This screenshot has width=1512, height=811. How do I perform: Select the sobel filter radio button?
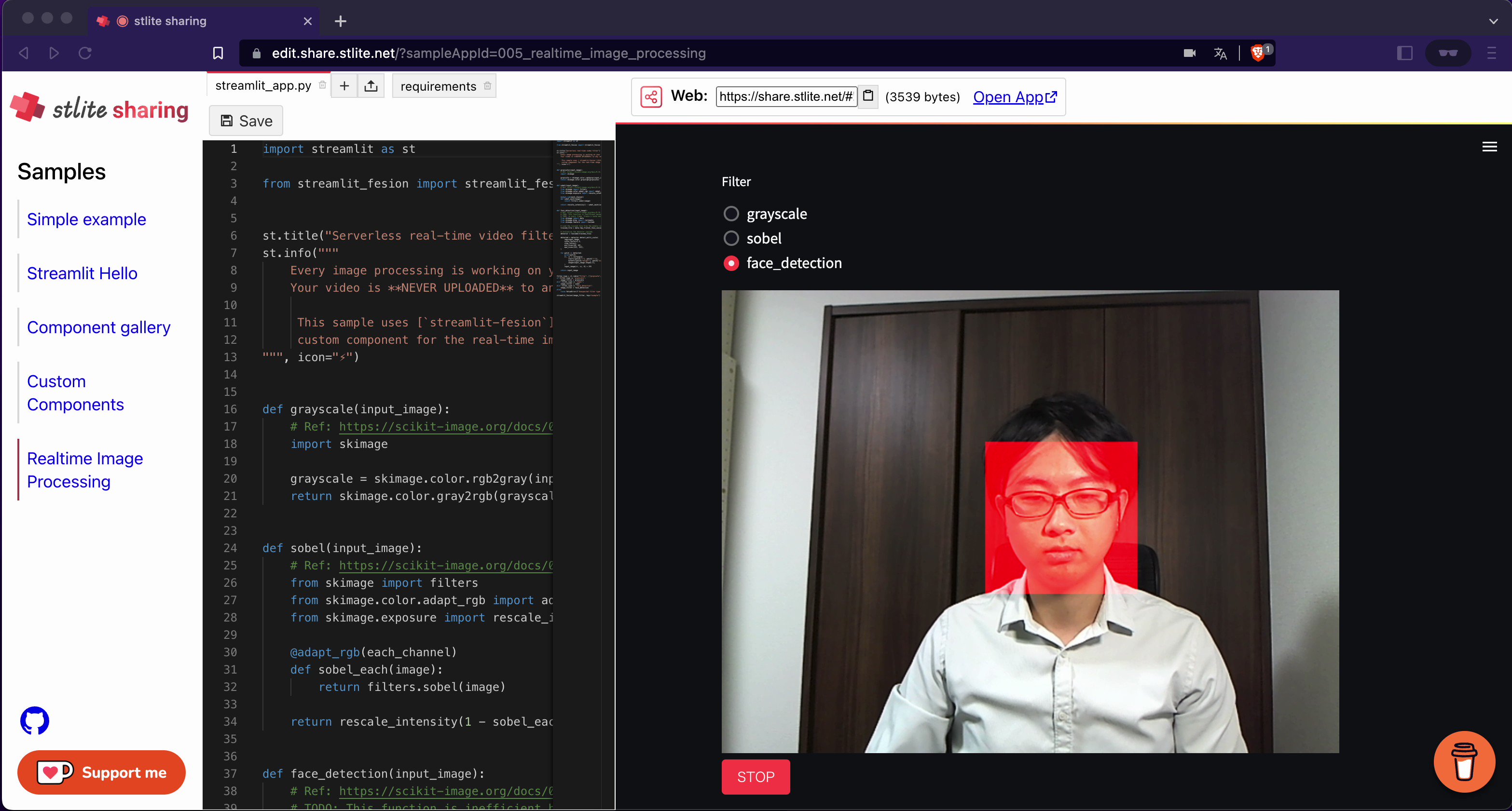[x=731, y=238]
